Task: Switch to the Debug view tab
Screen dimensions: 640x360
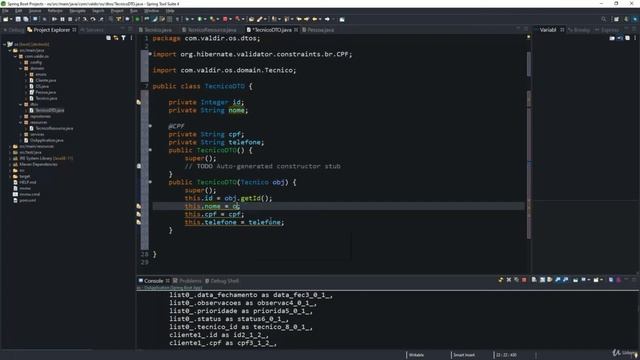Action: coord(13,30)
